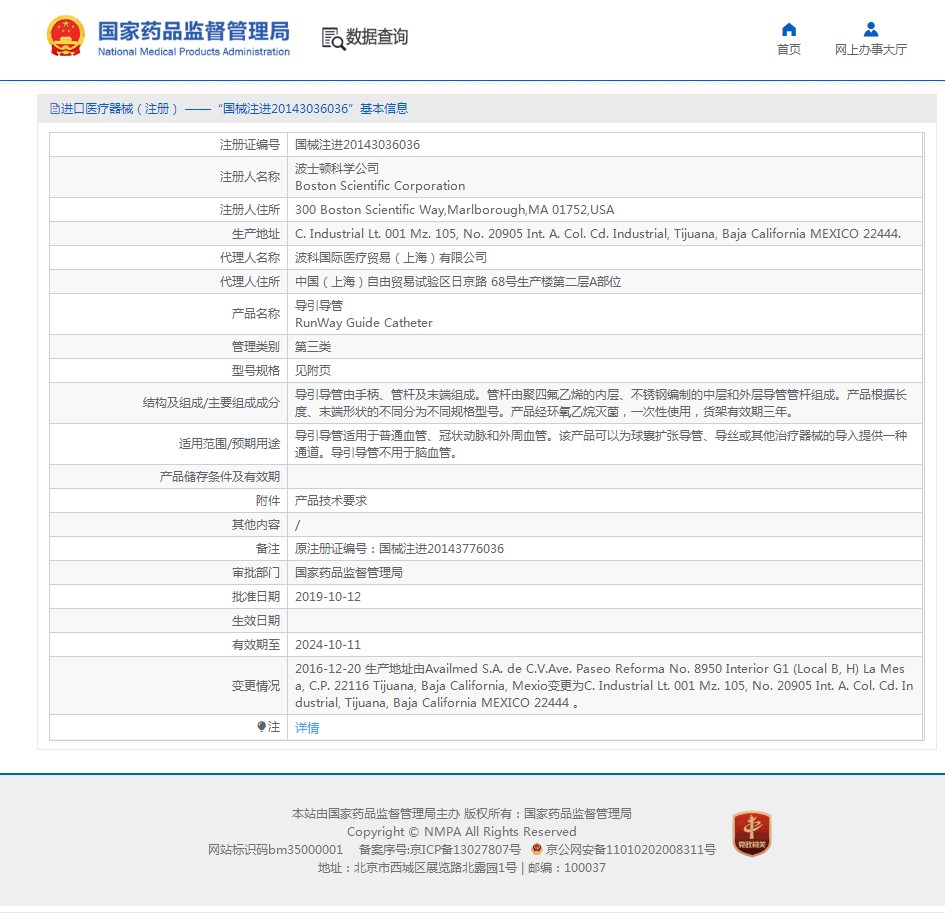Click the footer 本站由国家药品监督管理局主办 line

click(x=462, y=814)
